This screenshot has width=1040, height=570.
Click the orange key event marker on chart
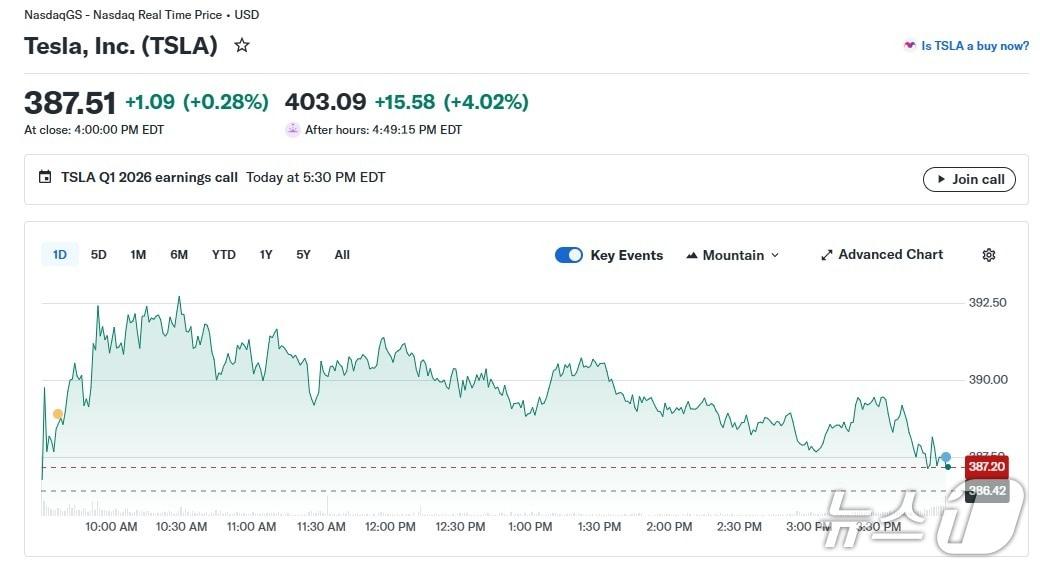point(58,414)
